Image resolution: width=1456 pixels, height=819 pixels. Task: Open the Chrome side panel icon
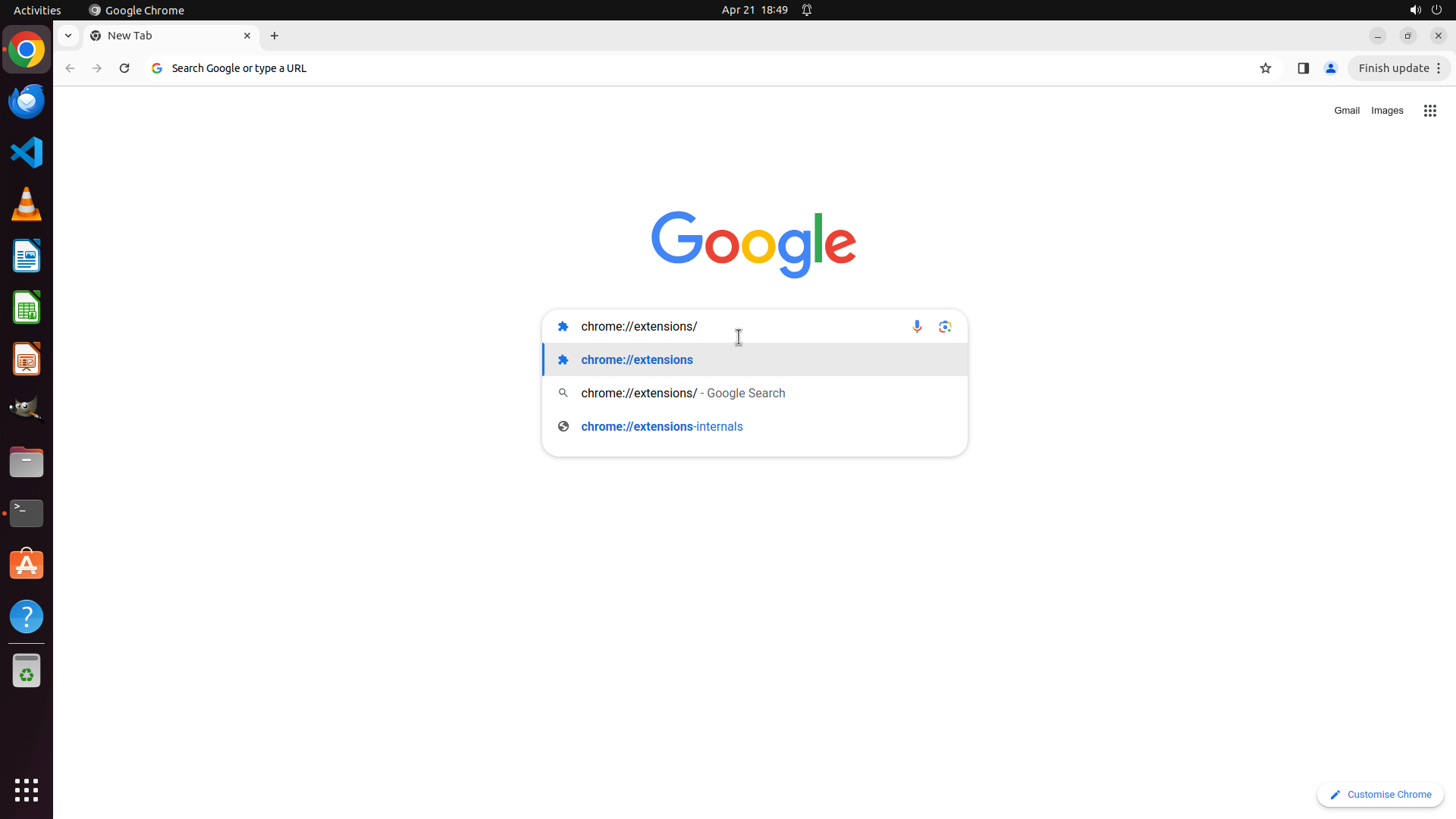(x=1303, y=68)
